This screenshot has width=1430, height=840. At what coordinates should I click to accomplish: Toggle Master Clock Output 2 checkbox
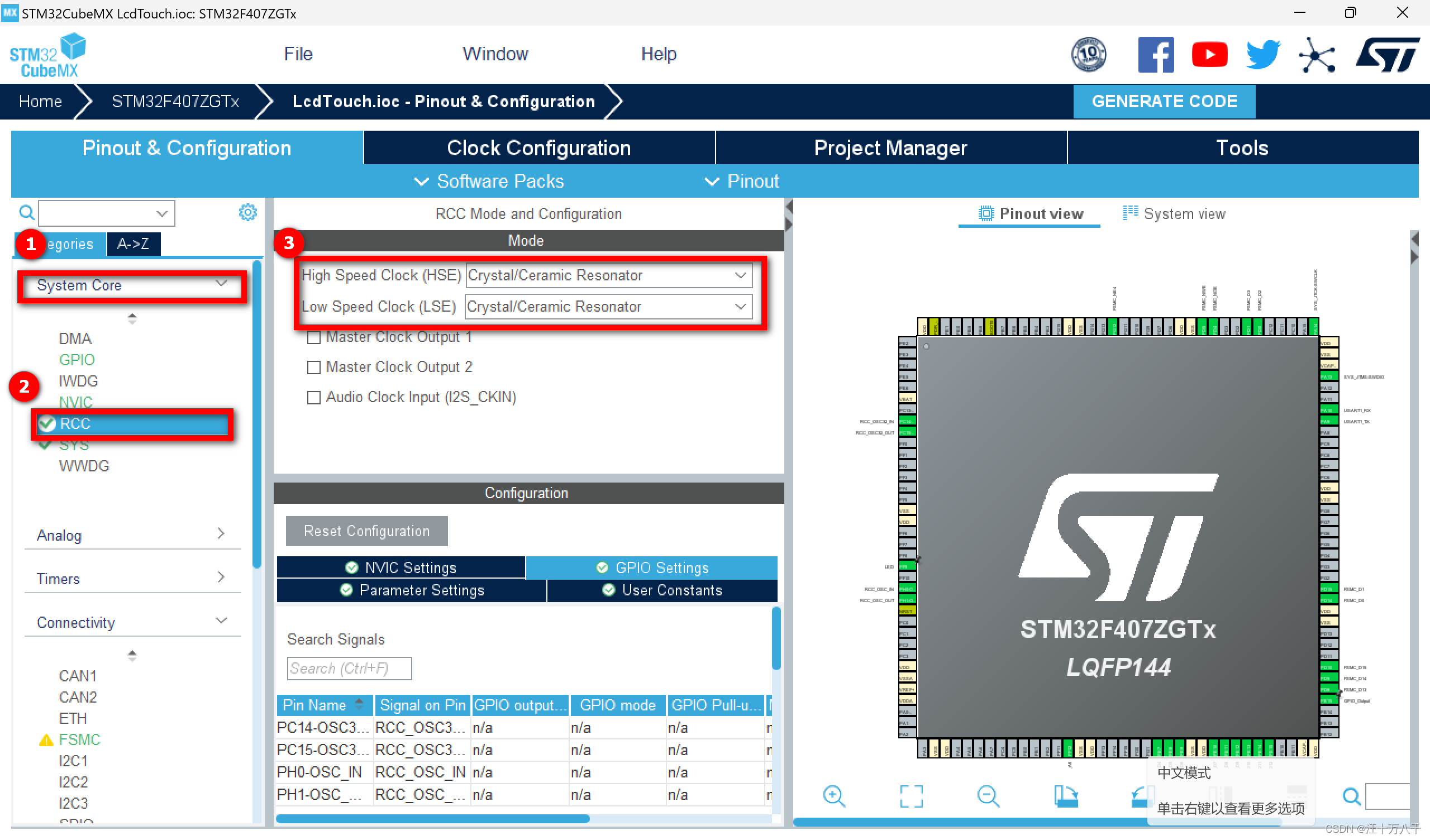coord(313,367)
